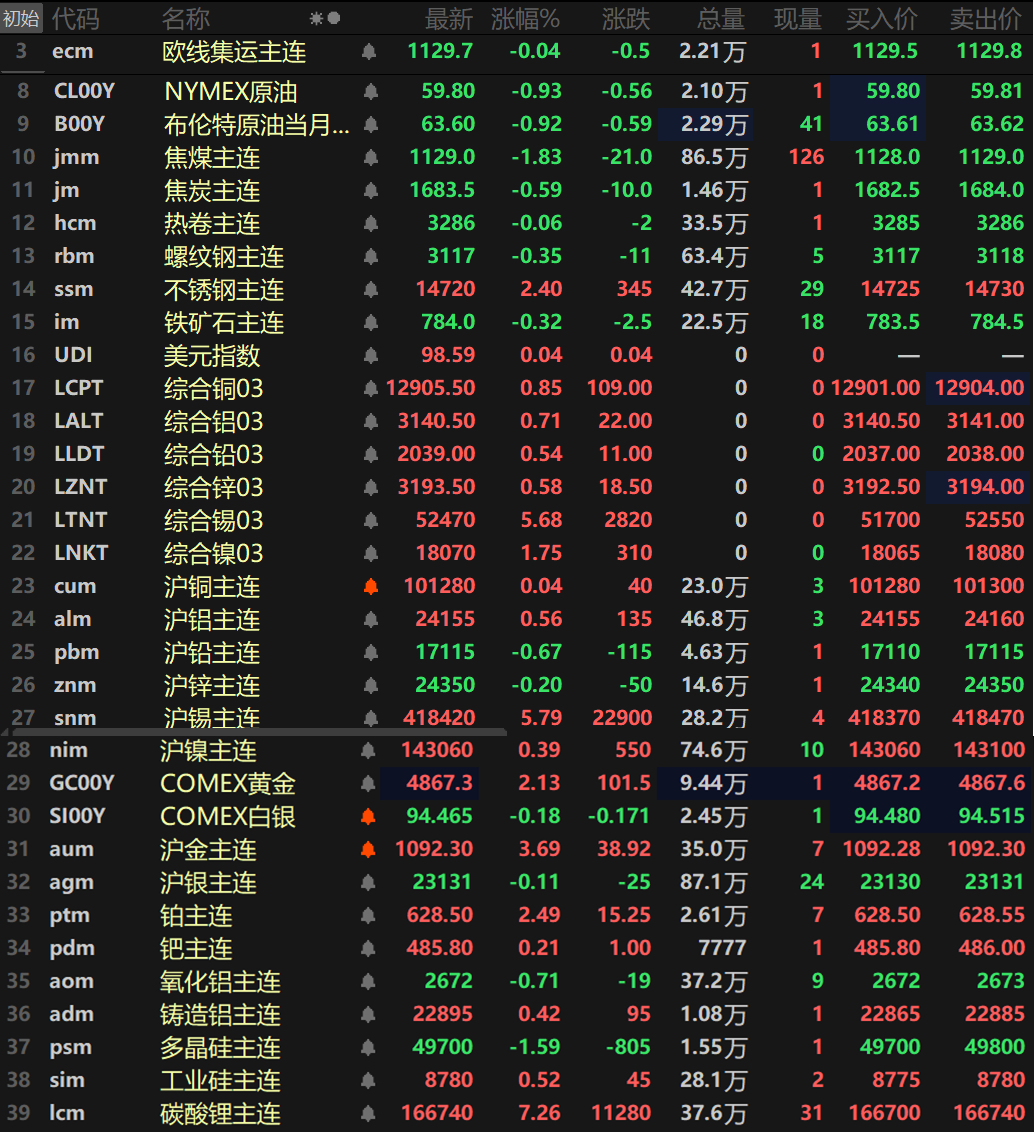1034x1132 pixels.
Task: Click the bell icon for 铂主连
Action: tap(368, 916)
